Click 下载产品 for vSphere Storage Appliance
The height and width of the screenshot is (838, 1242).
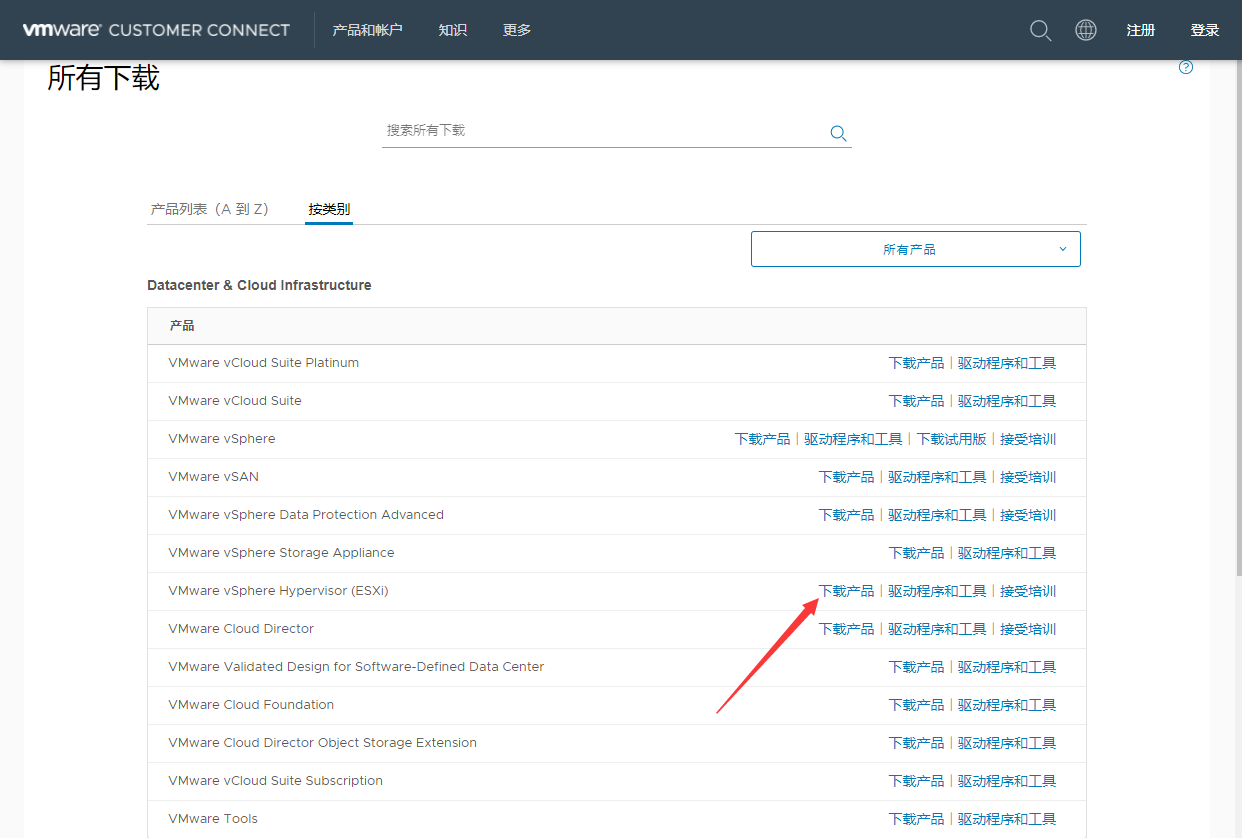pyautogui.click(x=916, y=553)
